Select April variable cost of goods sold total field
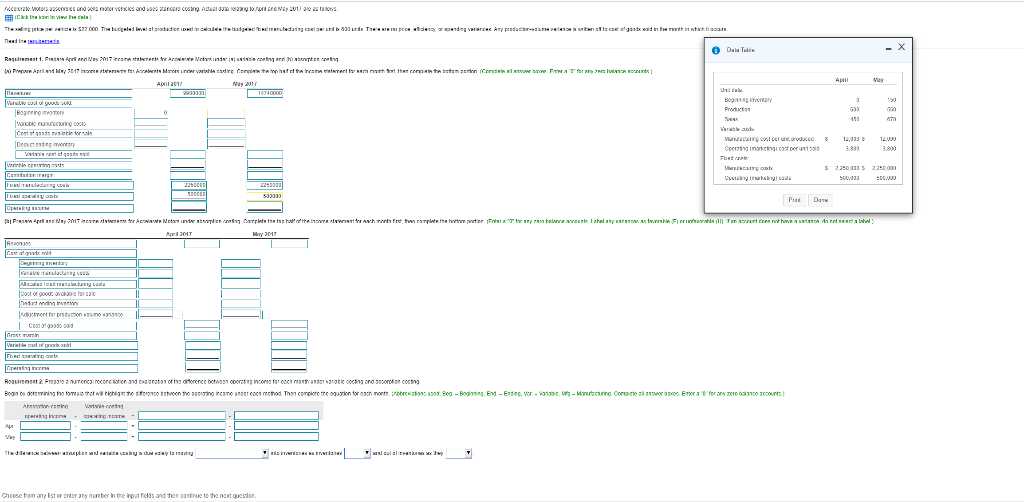1024x502 pixels. coord(189,154)
